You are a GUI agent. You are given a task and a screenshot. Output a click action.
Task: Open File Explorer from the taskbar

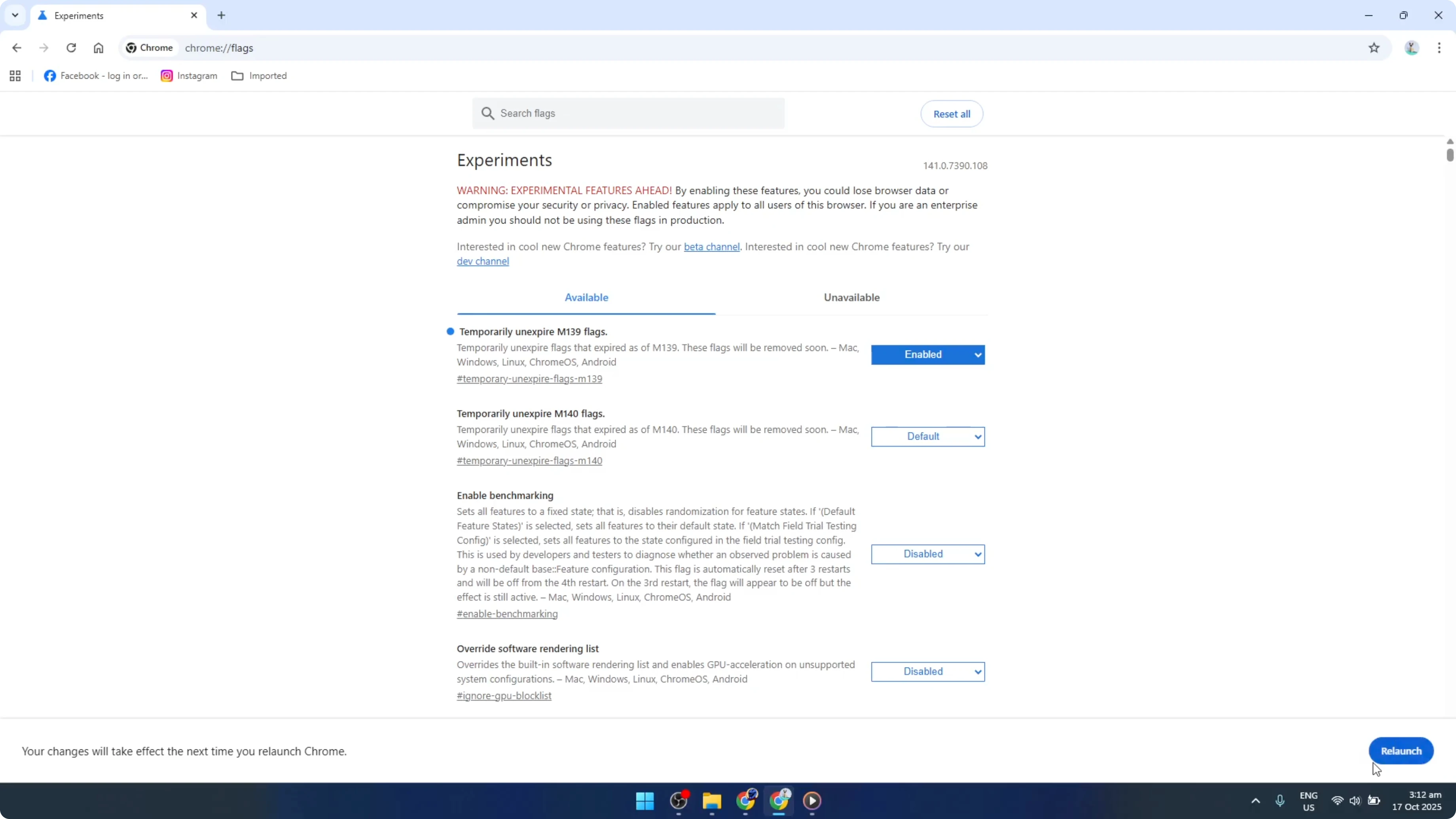tap(712, 801)
